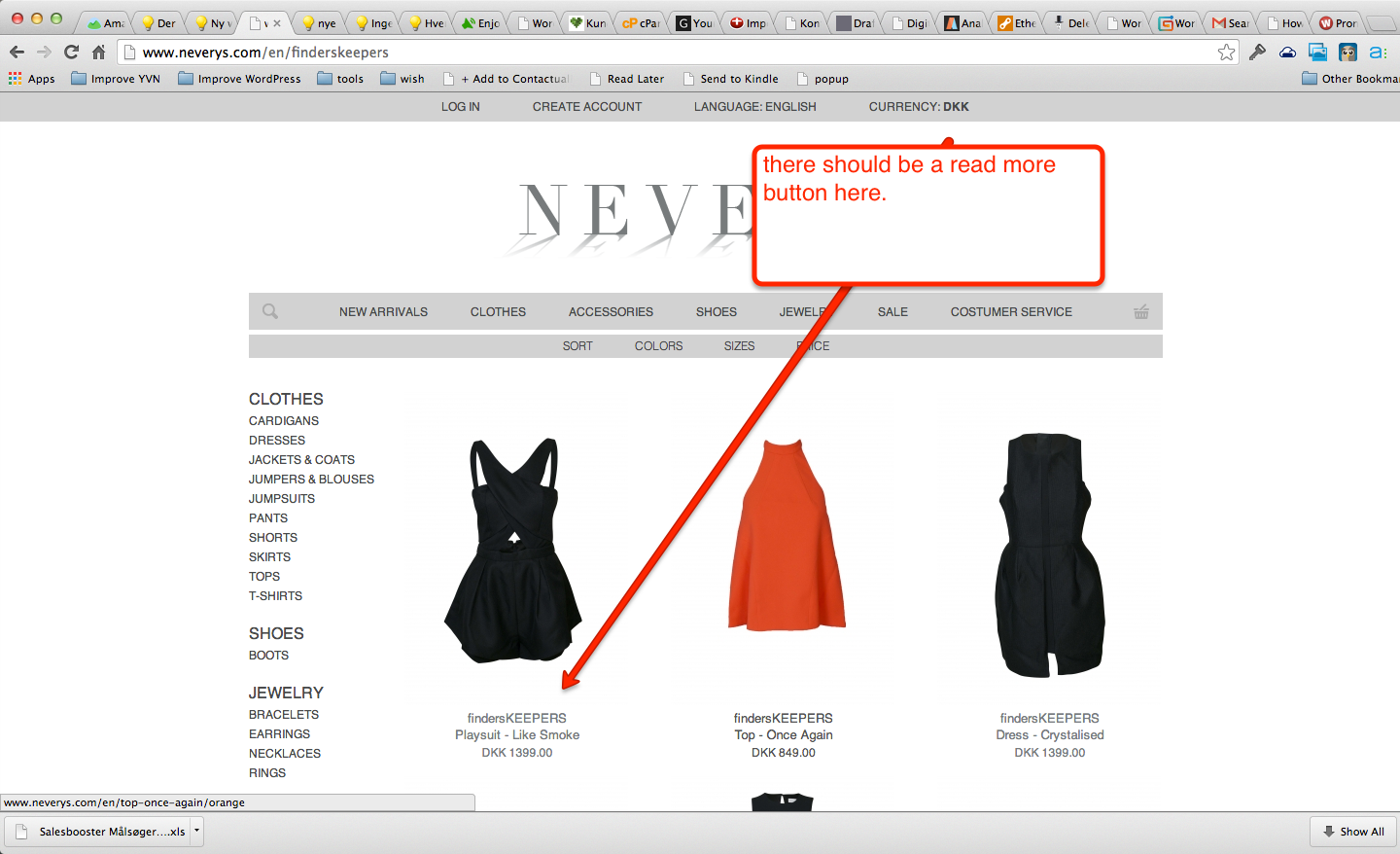Open the tools bookmarks folder
This screenshot has width=1400, height=854.
pyautogui.click(x=340, y=79)
